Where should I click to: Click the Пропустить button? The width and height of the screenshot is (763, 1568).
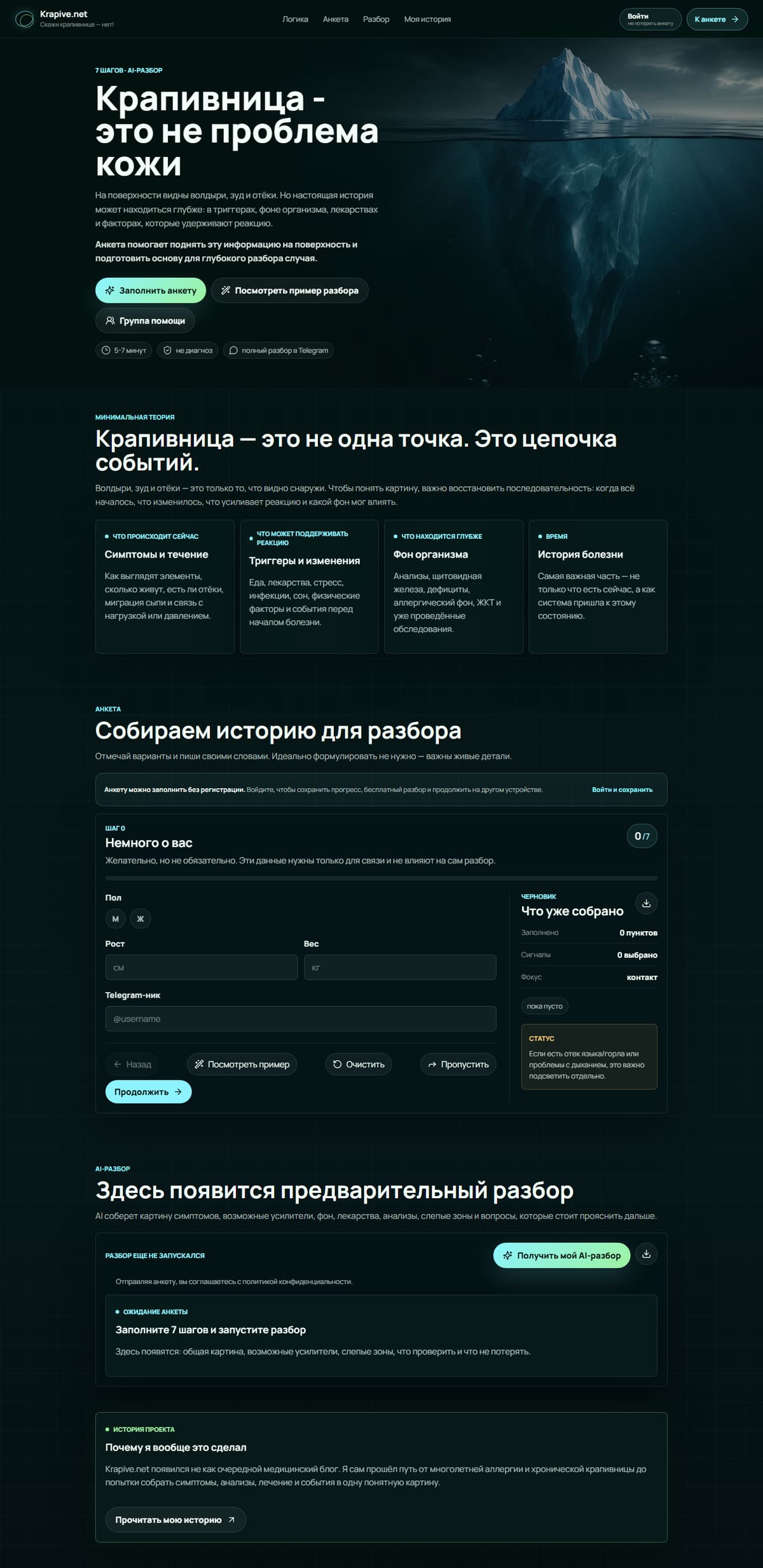[x=458, y=1064]
